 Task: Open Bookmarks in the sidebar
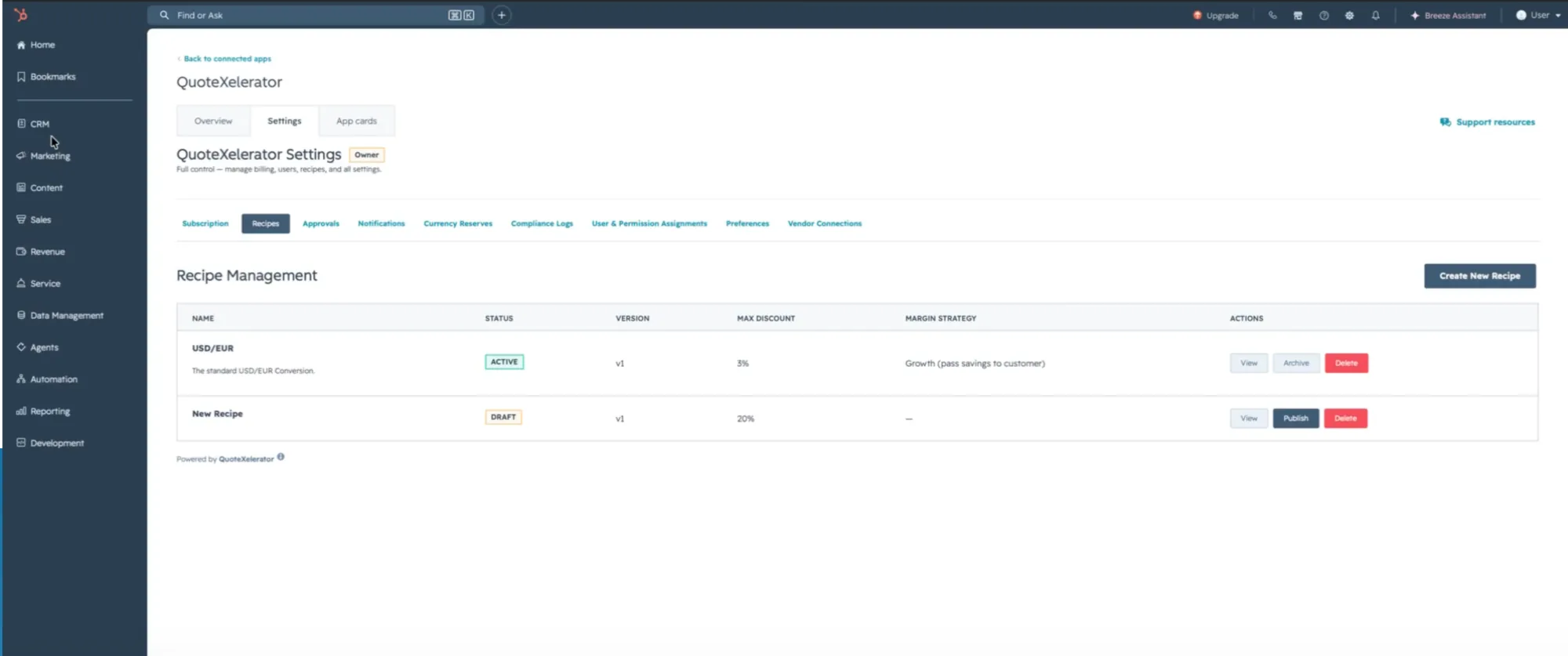pyautogui.click(x=46, y=77)
